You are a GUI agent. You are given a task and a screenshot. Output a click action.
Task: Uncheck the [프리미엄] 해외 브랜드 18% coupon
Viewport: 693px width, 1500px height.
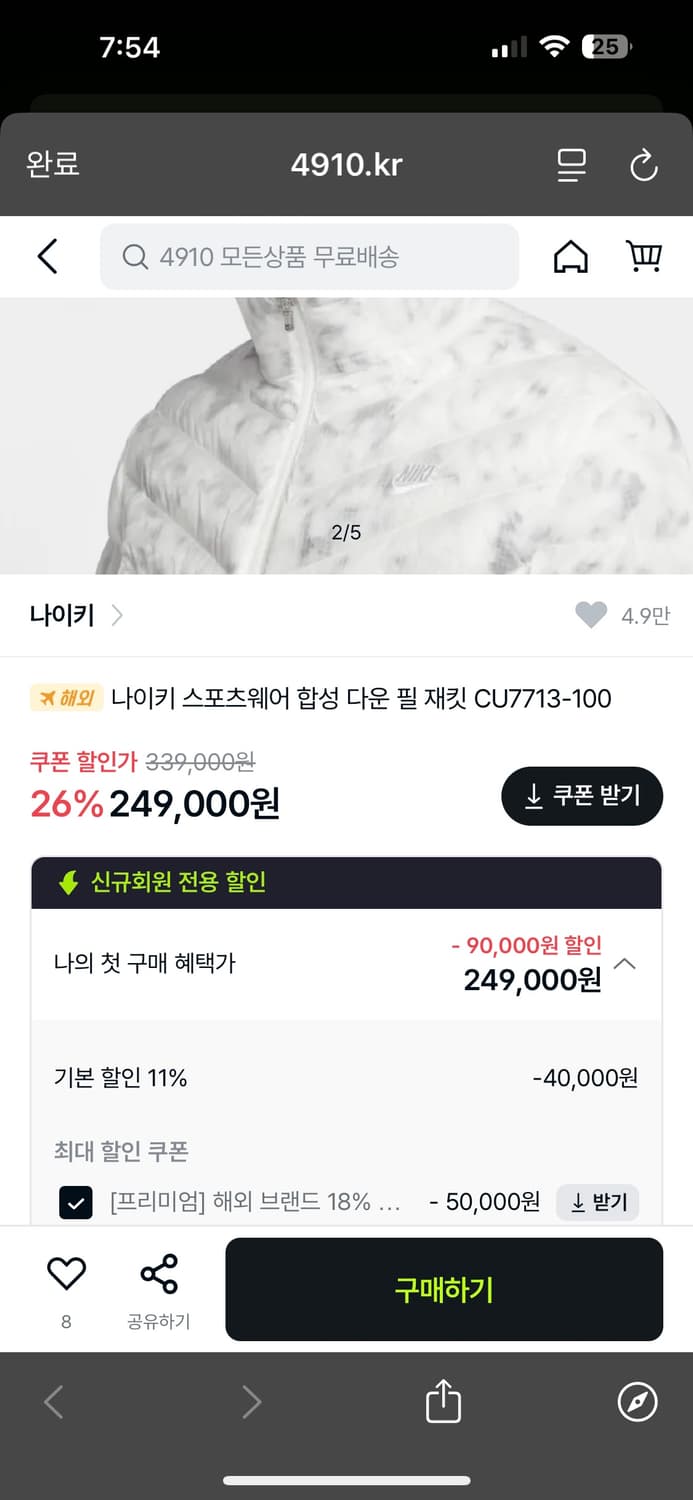[x=75, y=1202]
